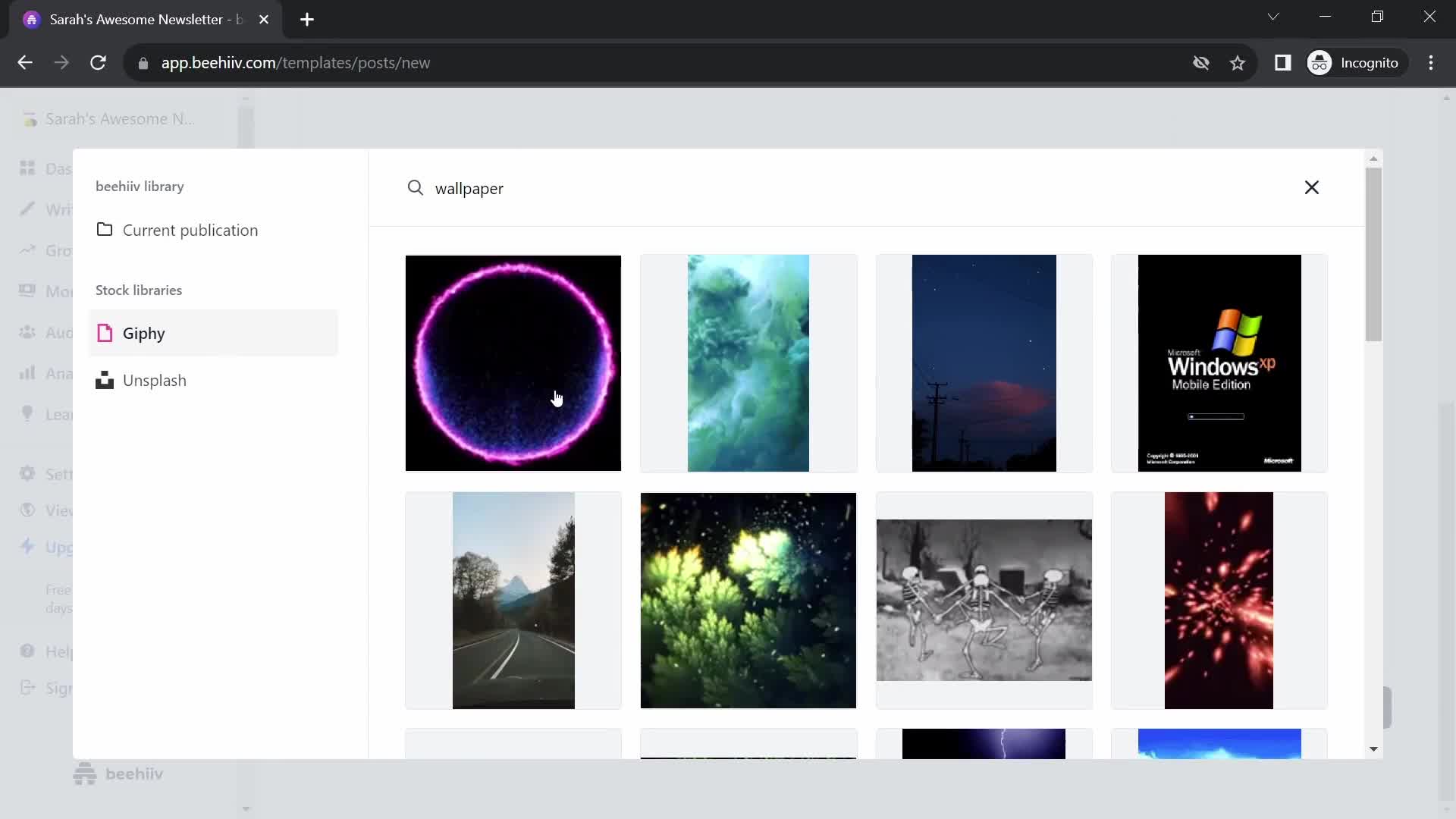
Task: Select the Unsplash stock library
Action: 213,380
